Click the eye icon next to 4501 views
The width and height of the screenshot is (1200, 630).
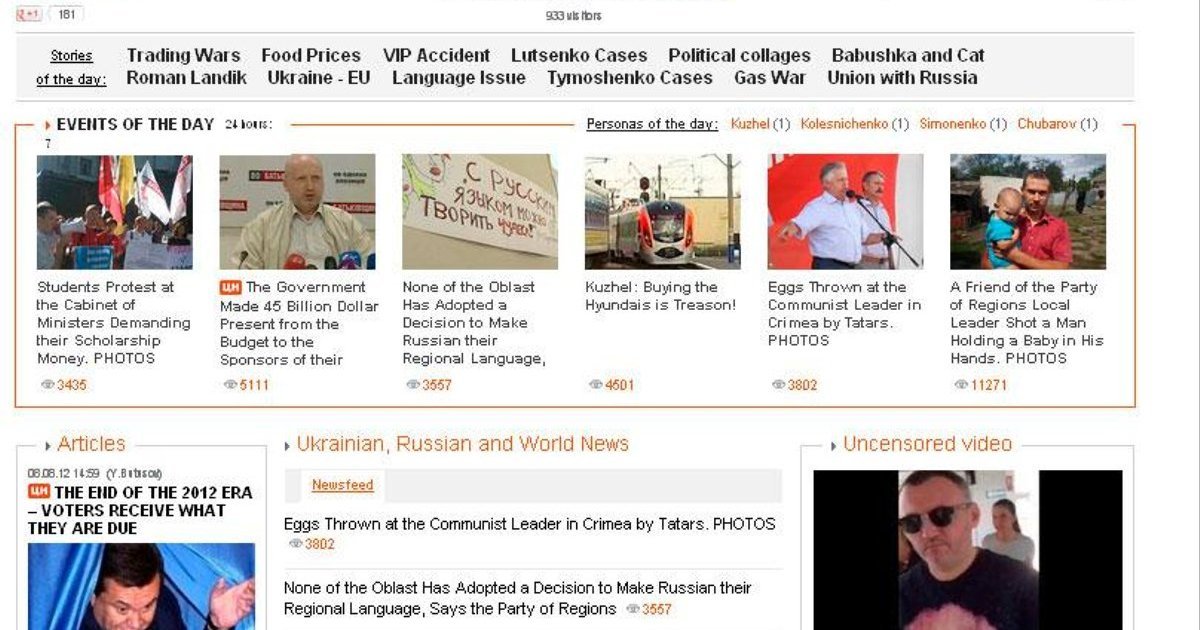pos(596,384)
